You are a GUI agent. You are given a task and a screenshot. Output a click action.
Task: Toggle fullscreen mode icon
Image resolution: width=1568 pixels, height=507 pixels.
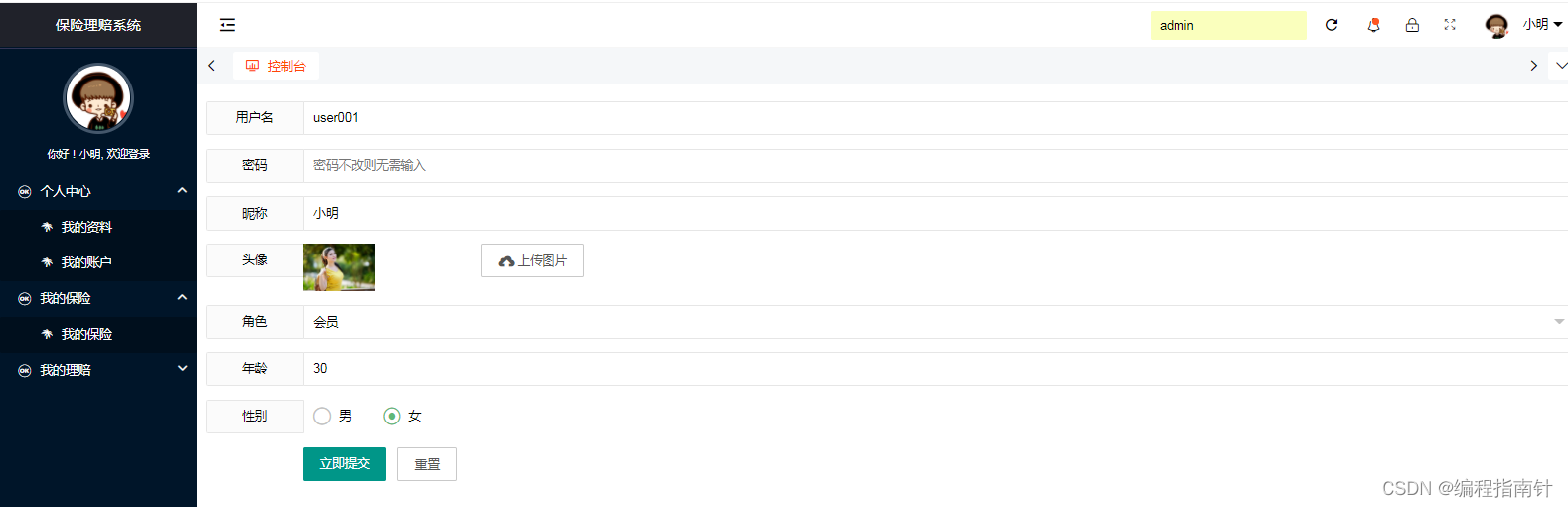click(x=1450, y=25)
